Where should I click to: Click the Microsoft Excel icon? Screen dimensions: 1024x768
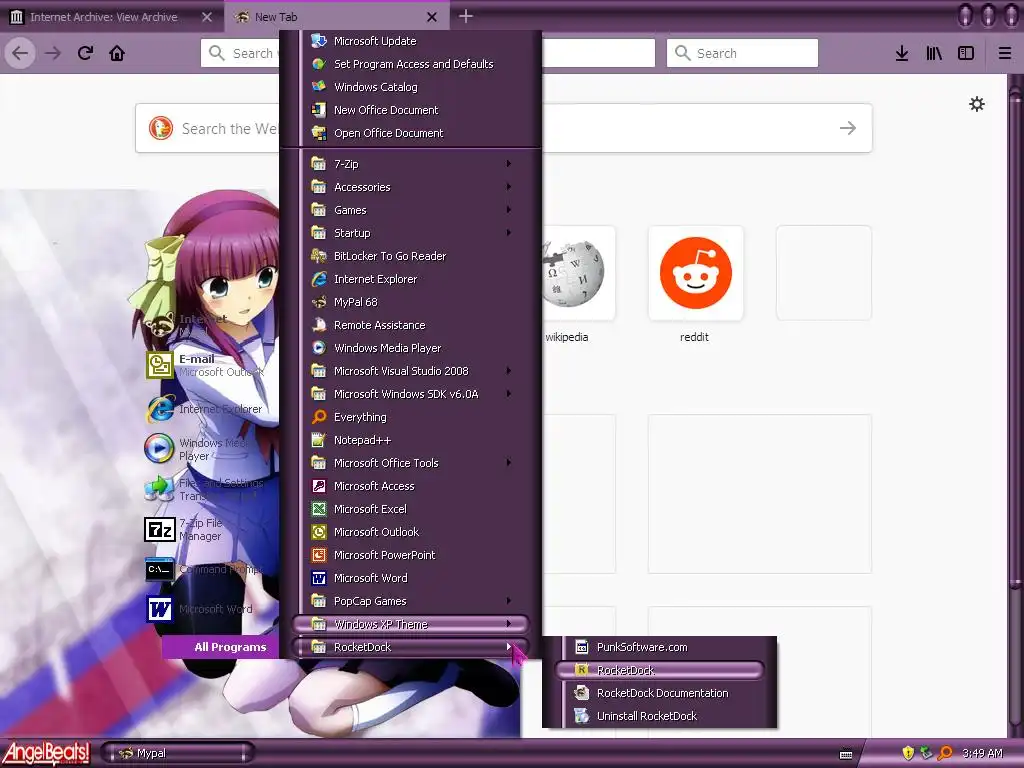coord(319,509)
